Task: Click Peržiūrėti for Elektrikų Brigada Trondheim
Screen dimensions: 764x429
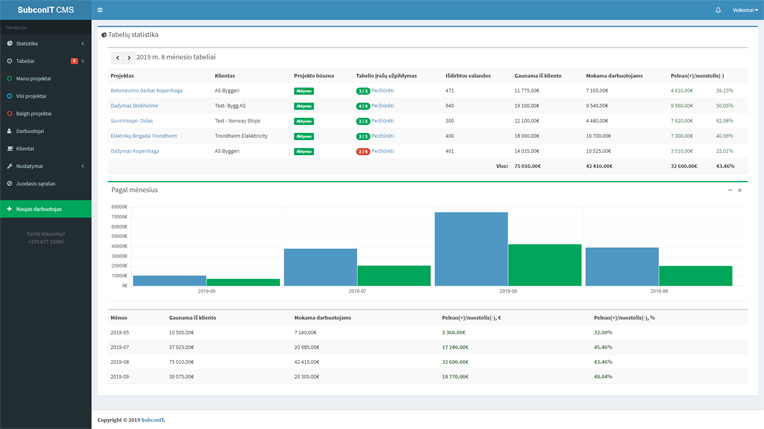Action: click(x=382, y=136)
